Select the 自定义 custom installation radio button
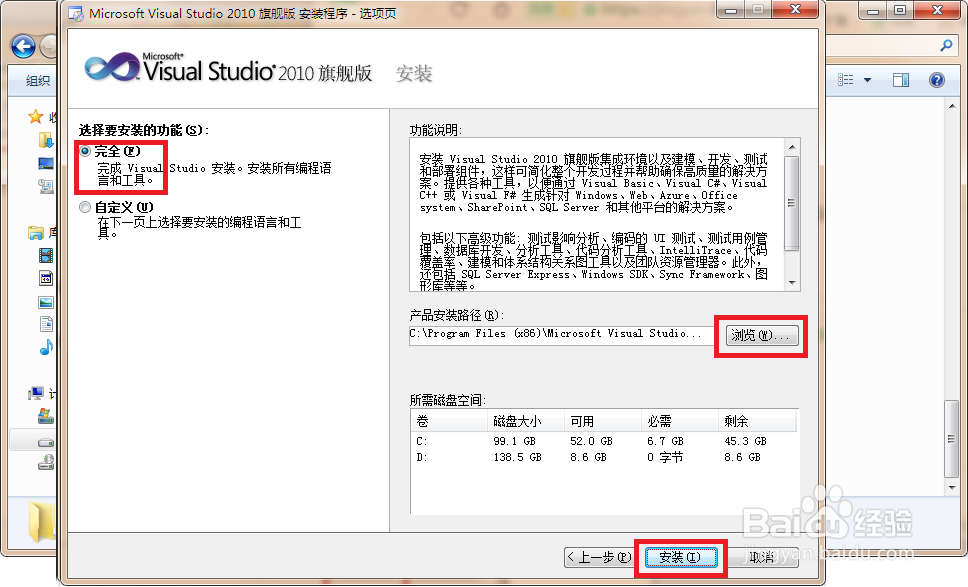 pyautogui.click(x=85, y=207)
